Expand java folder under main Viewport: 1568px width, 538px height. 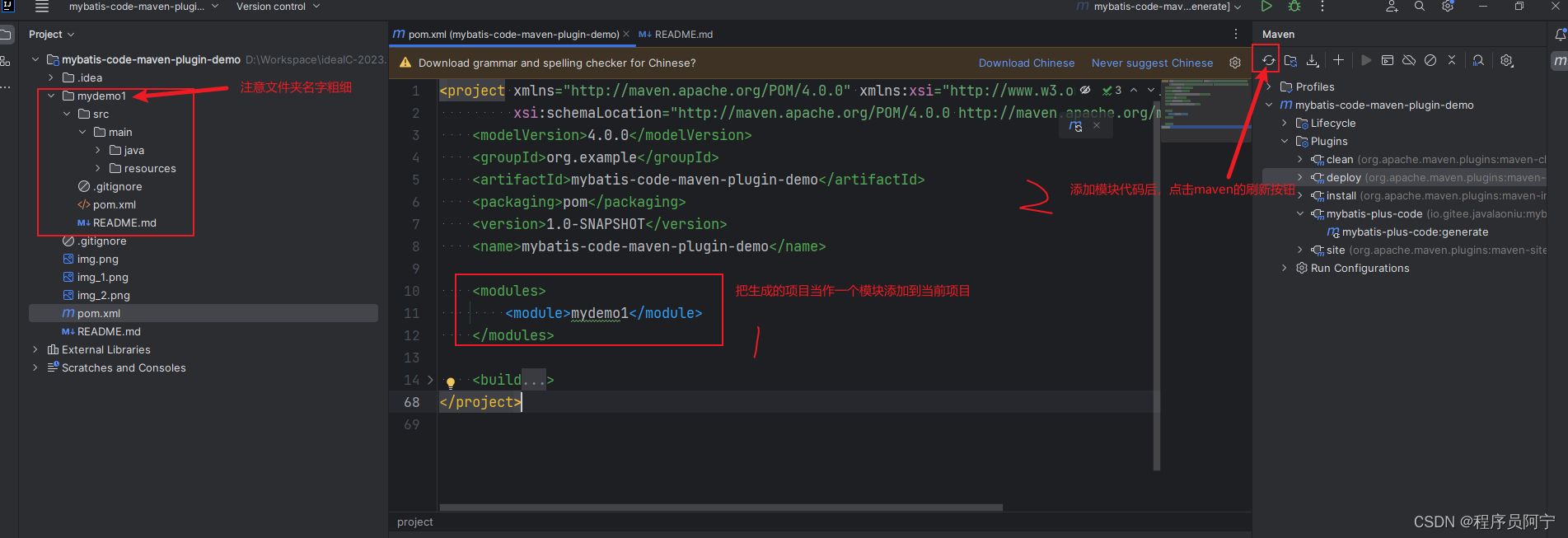(98, 150)
